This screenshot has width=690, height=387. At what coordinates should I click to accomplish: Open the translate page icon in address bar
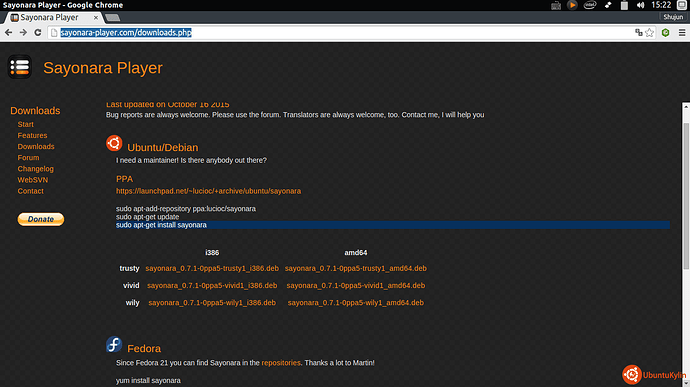639,33
